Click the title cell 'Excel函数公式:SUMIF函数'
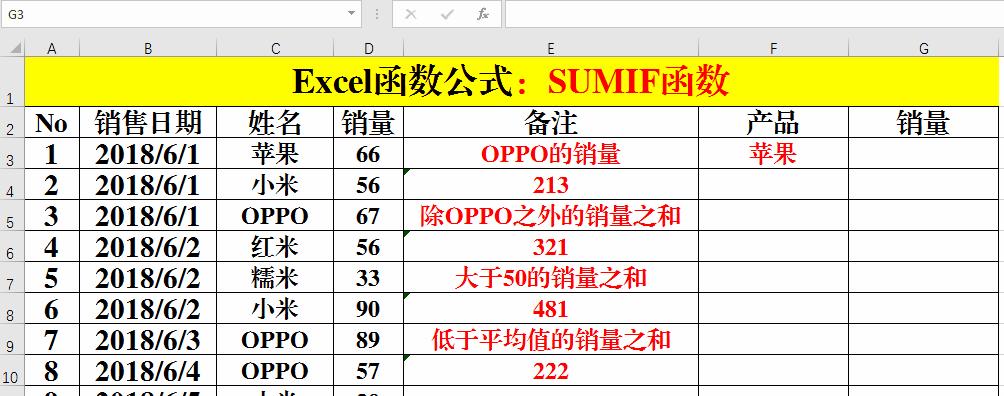 tap(512, 81)
